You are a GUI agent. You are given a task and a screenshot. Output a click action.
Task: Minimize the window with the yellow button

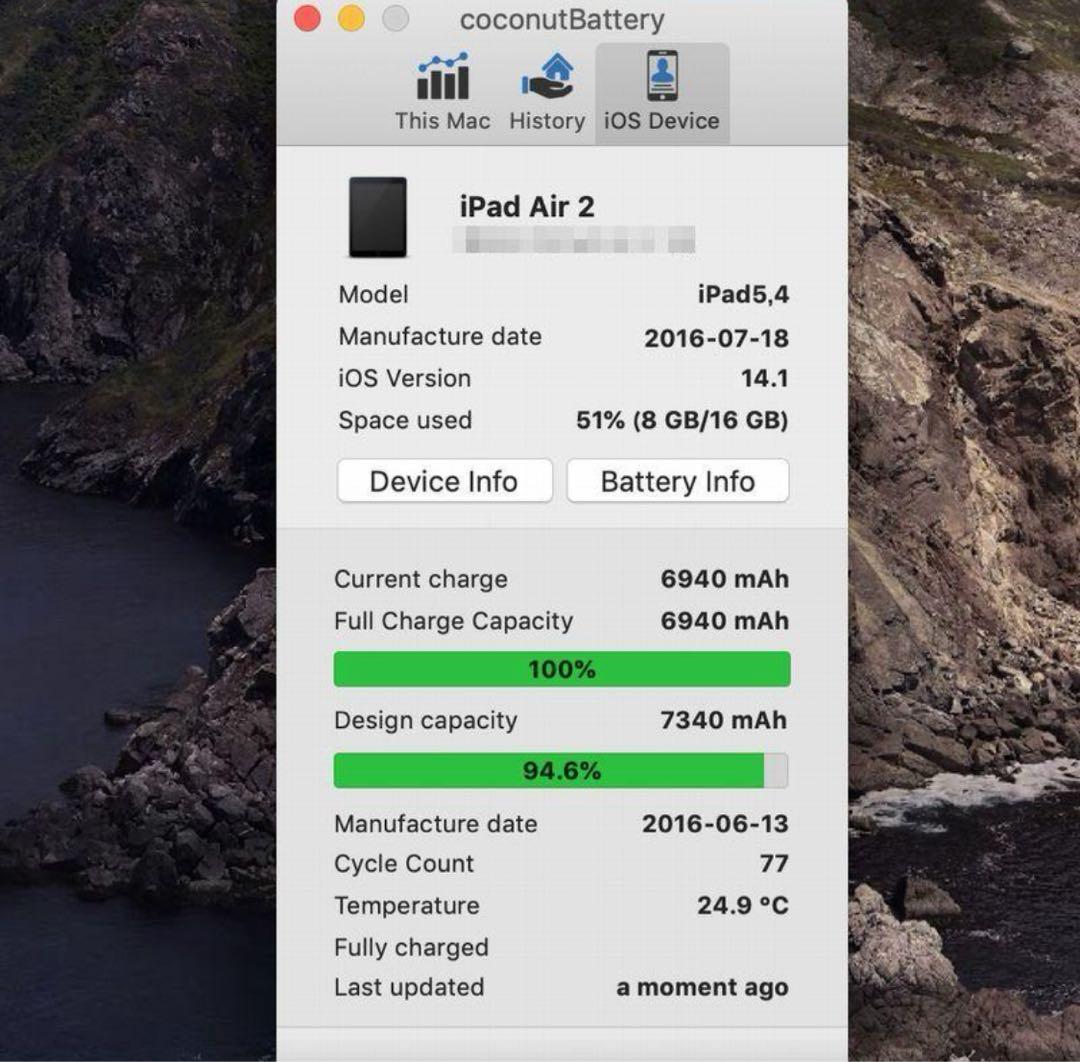click(351, 19)
